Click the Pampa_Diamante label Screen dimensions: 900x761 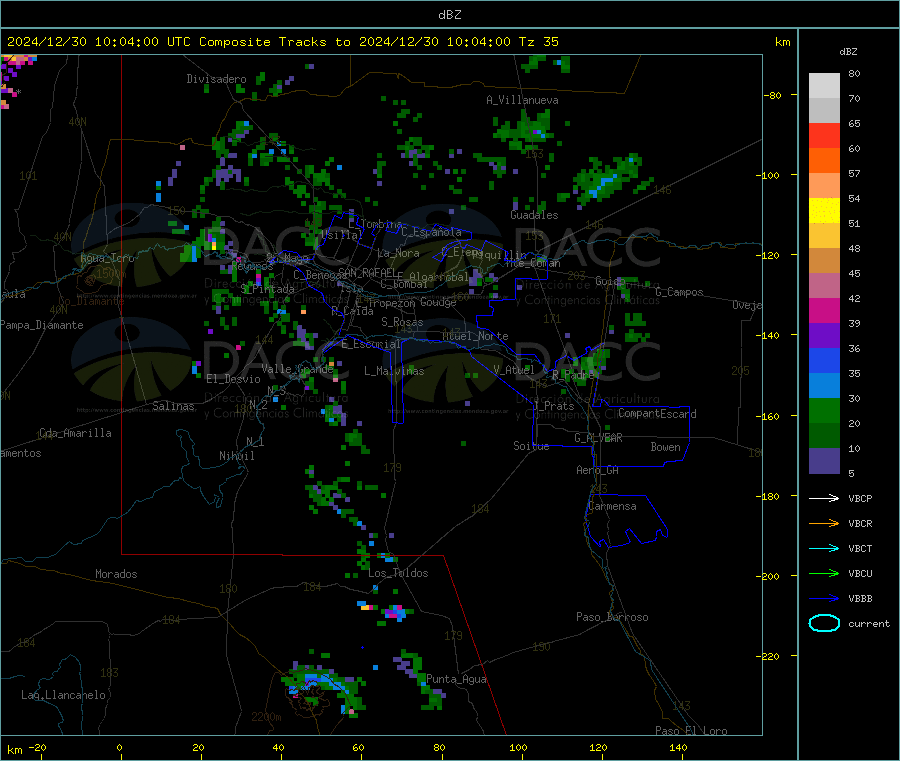(42, 325)
